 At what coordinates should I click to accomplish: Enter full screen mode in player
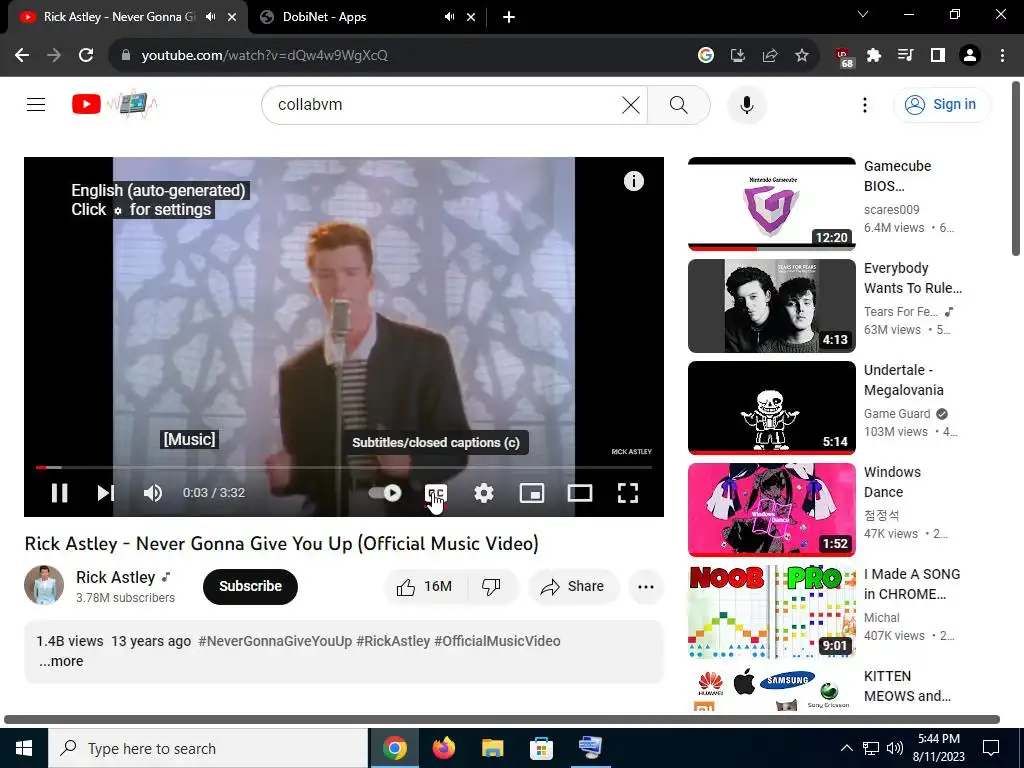(x=628, y=493)
